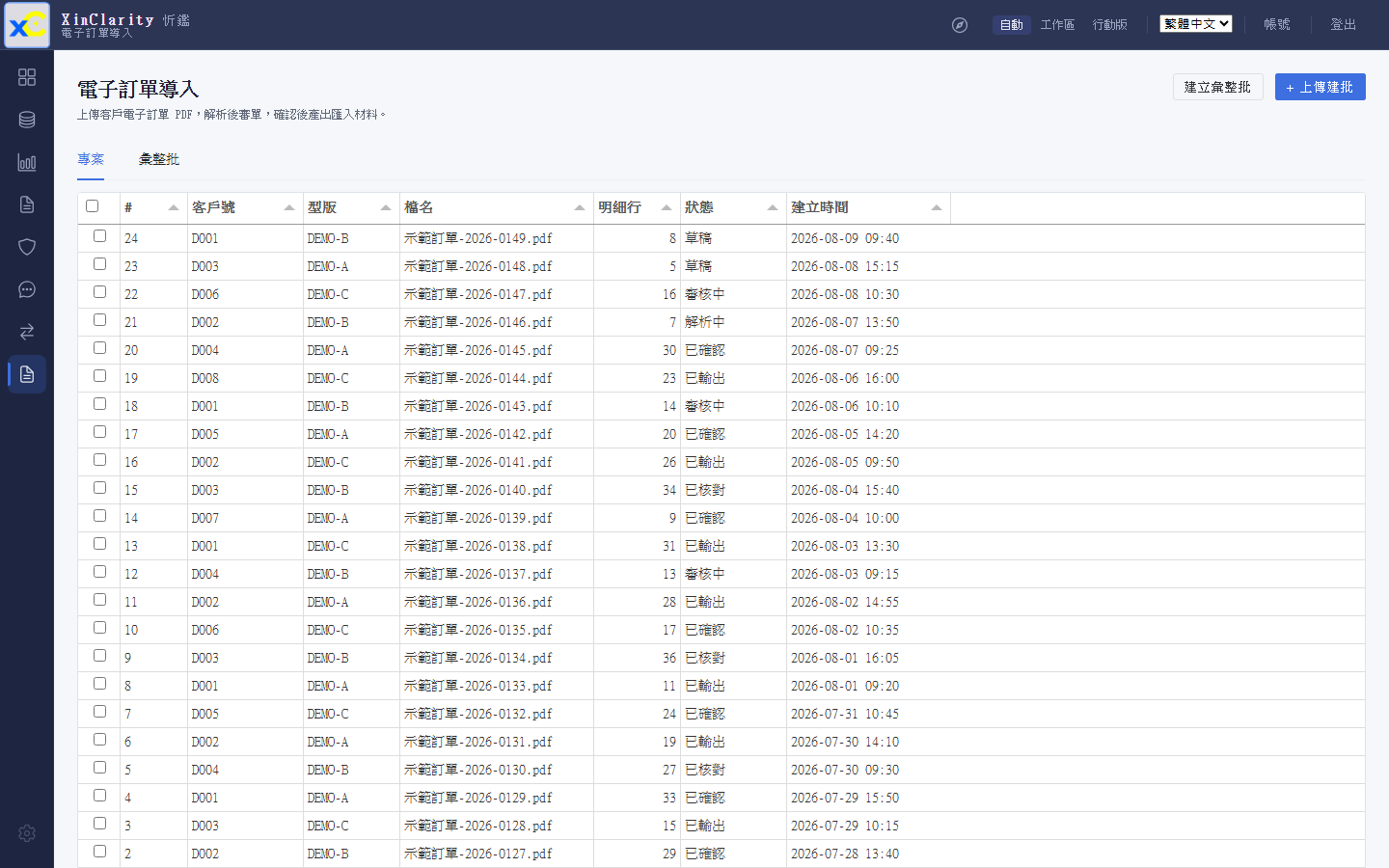Open the highlighted order import document icon

coord(27,374)
